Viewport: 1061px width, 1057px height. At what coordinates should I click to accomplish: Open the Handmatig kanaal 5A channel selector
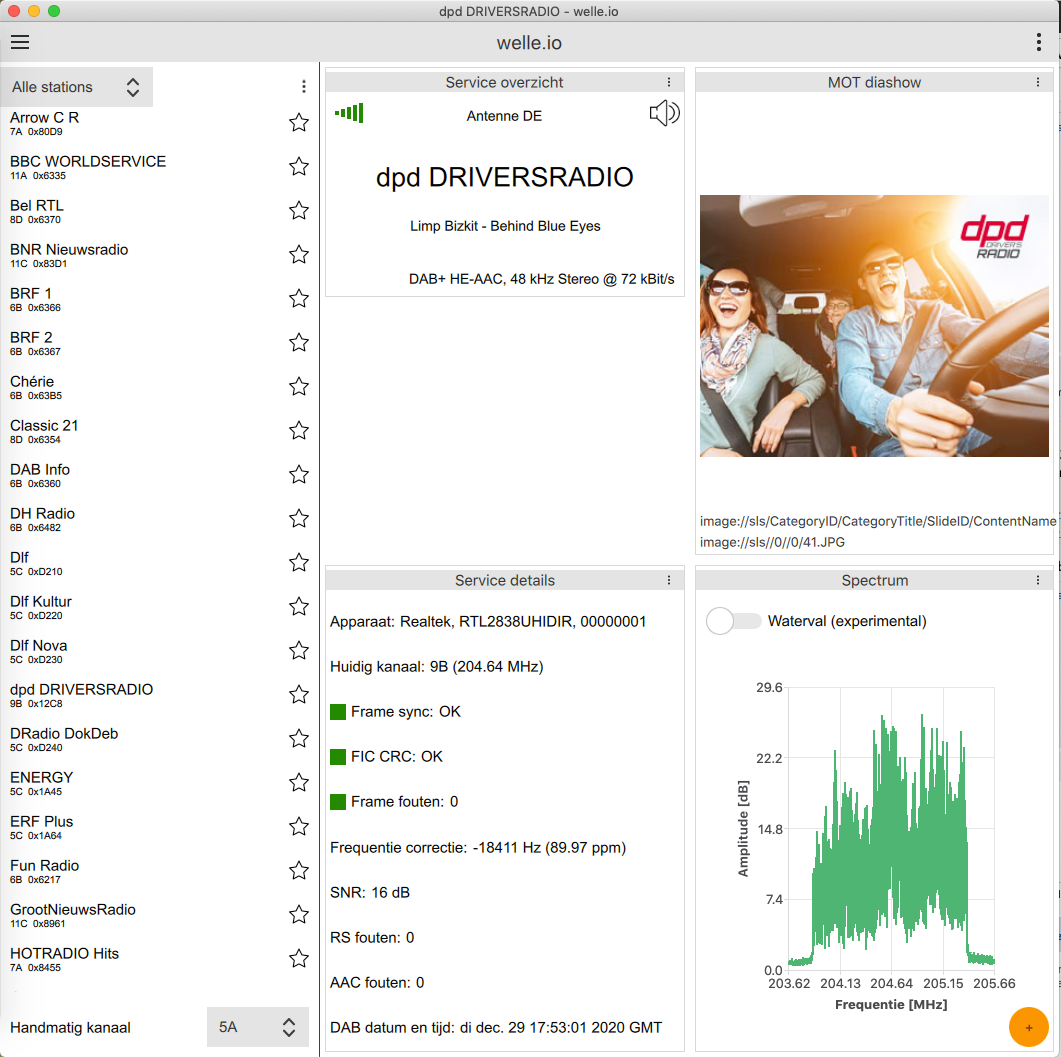point(258,1027)
